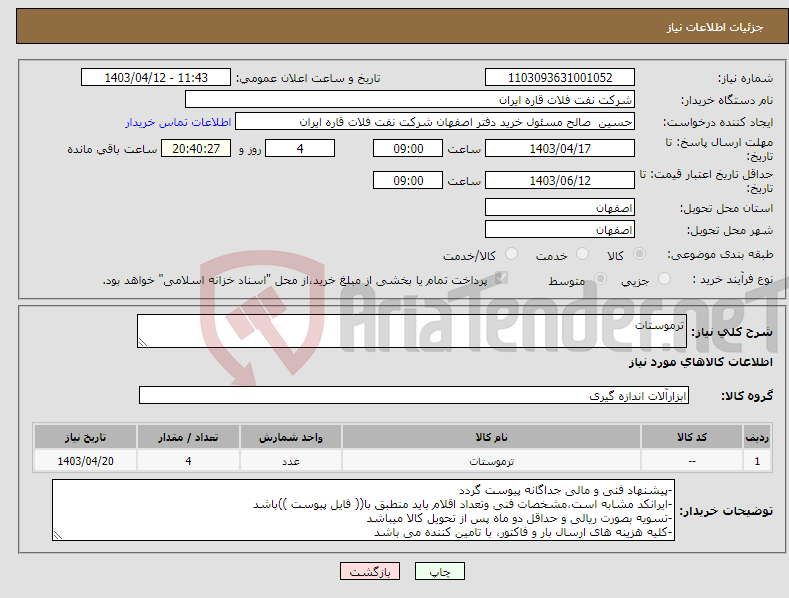This screenshot has width=789, height=598.
Task: Click the remaining days field showing 4
Action: [x=300, y=148]
